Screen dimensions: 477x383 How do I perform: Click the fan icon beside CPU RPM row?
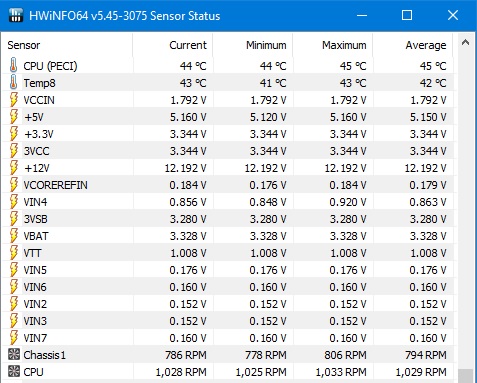(14, 371)
